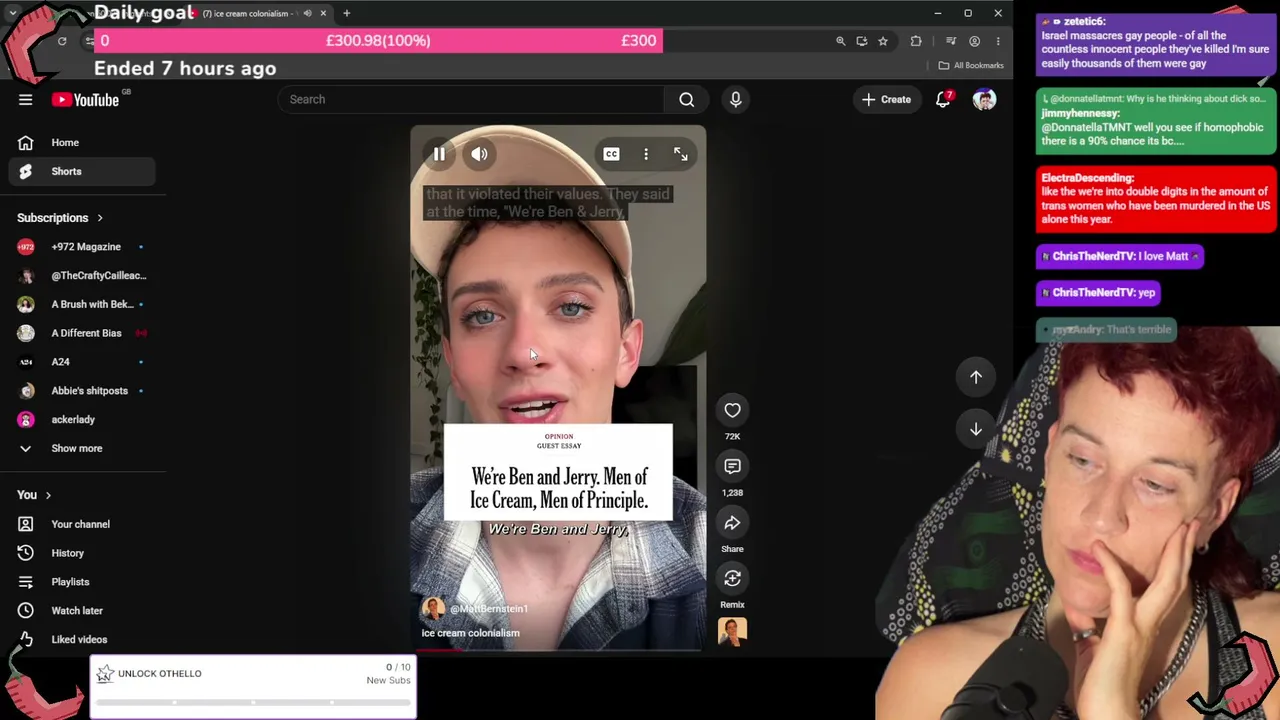The height and width of the screenshot is (720, 1280).
Task: Open the YouTube guide hamburger menu
Action: pos(25,99)
